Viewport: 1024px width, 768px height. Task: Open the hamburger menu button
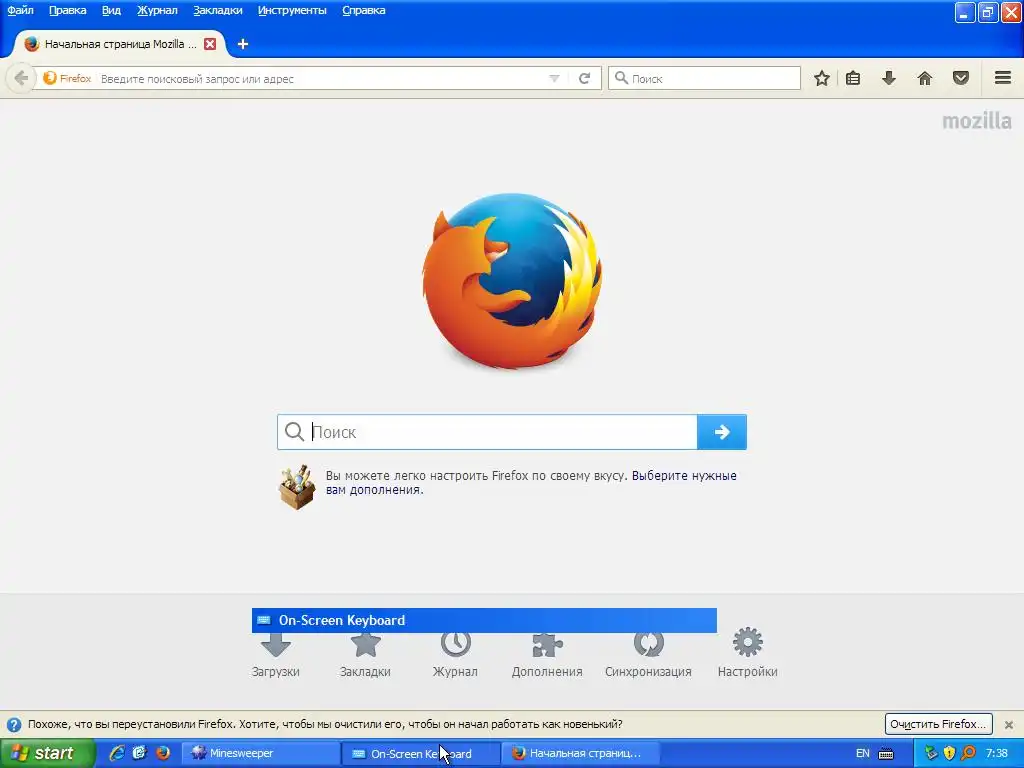[x=1003, y=78]
